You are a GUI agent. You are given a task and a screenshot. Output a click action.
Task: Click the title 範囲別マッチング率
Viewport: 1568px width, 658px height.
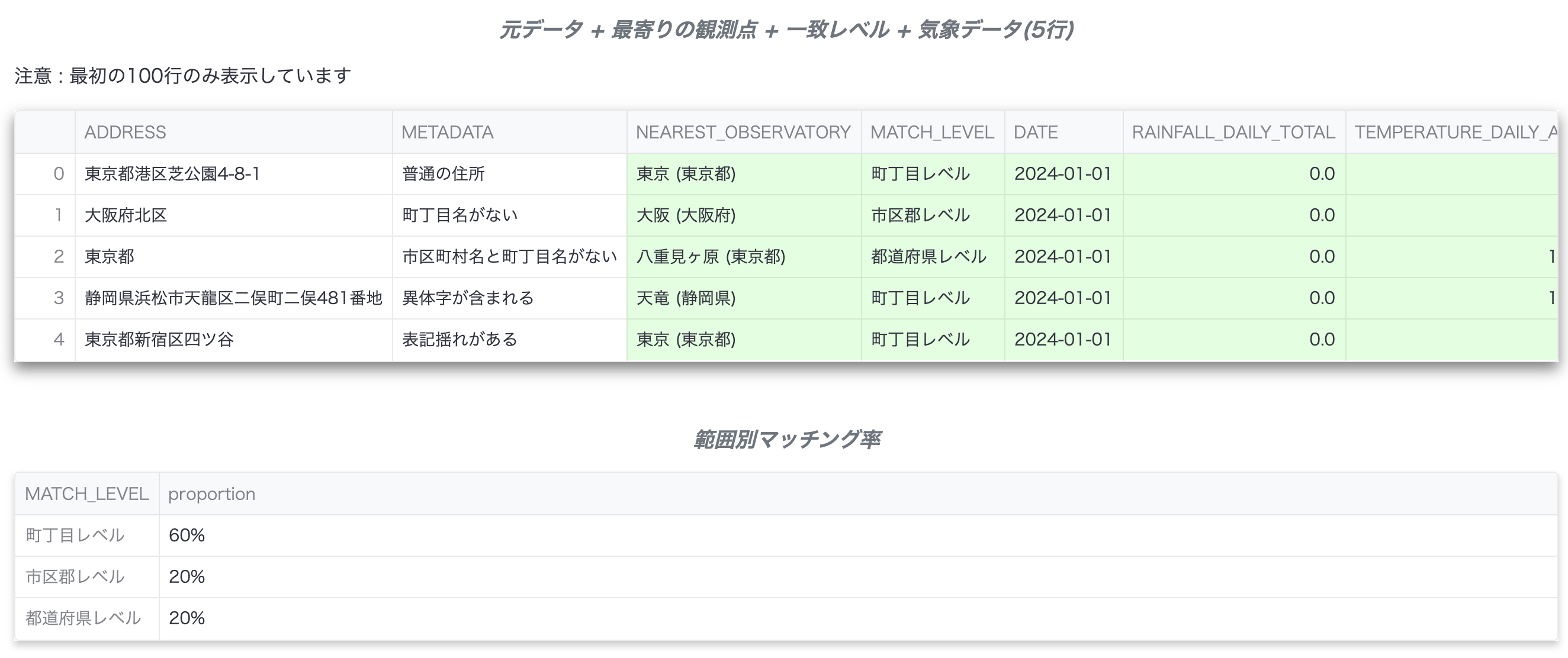point(786,439)
